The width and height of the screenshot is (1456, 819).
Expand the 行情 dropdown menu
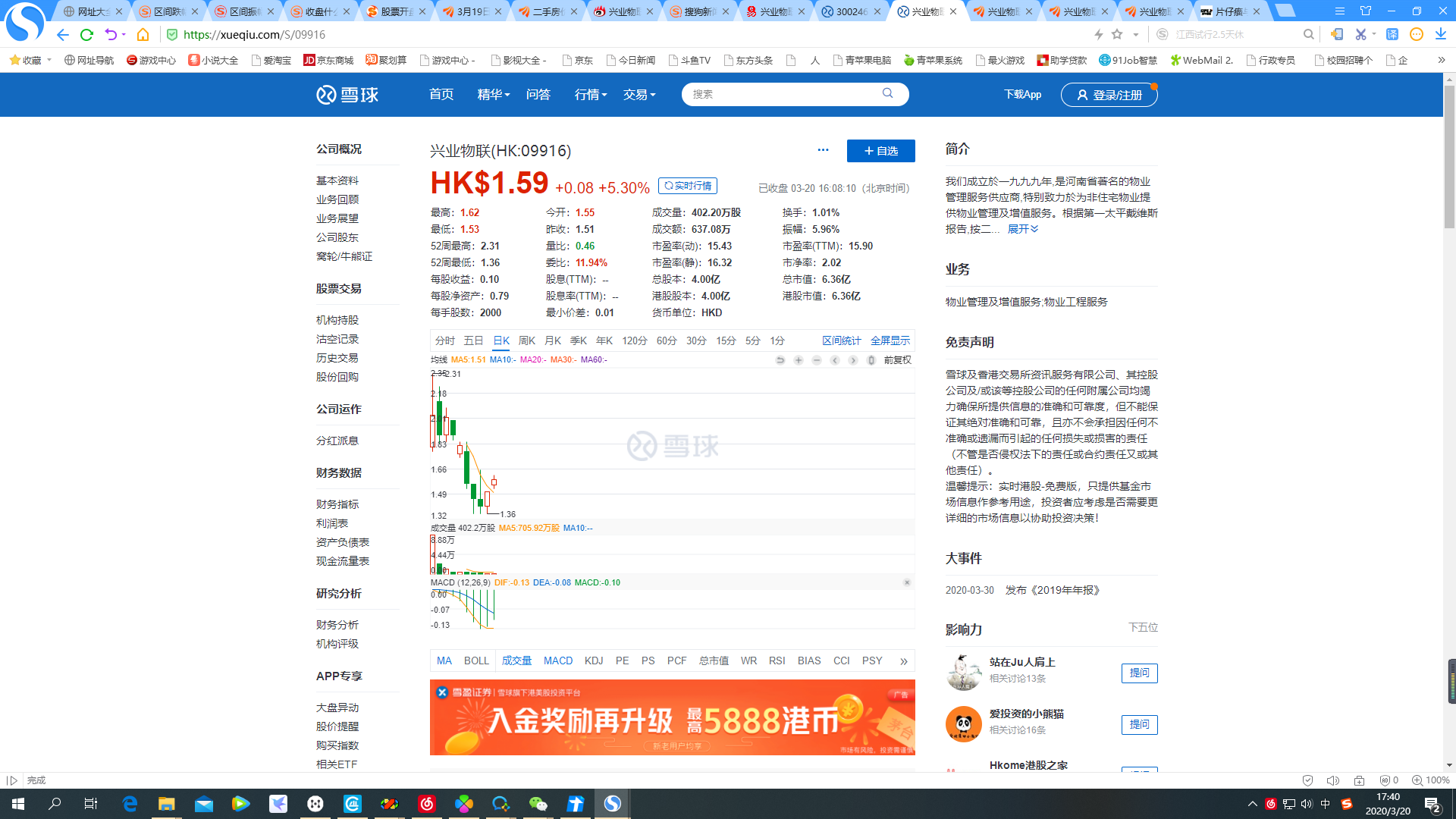[x=590, y=94]
